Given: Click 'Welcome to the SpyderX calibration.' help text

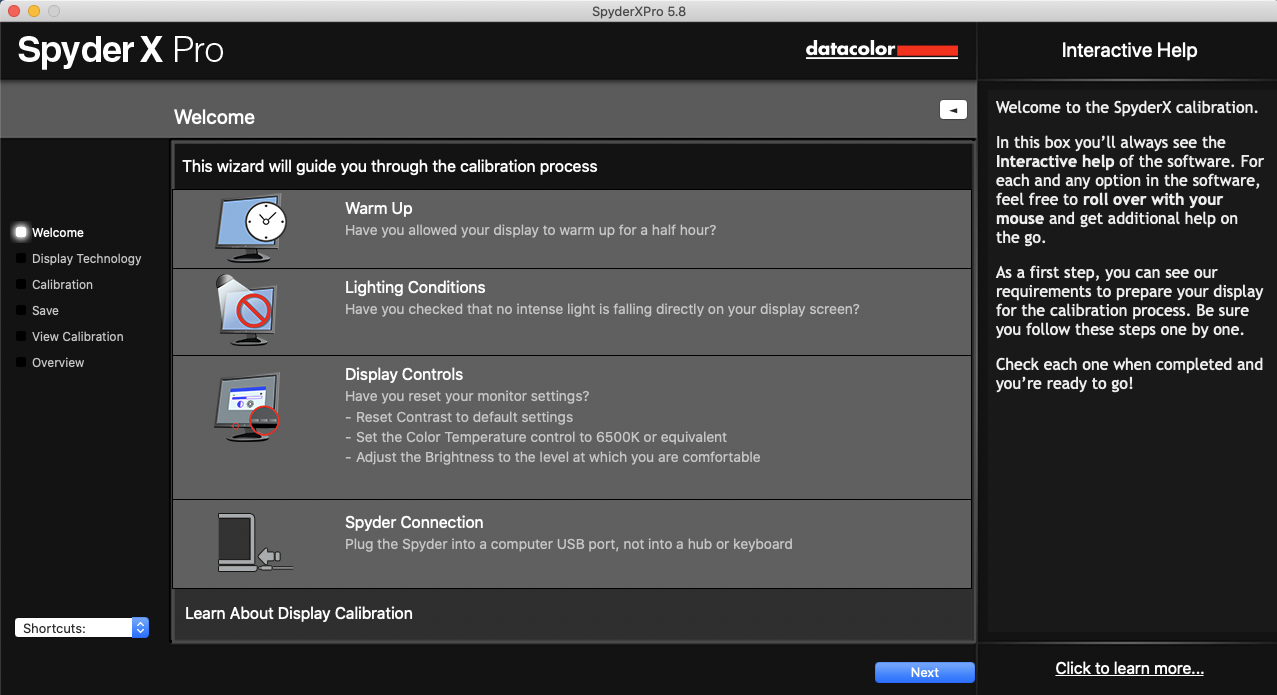Looking at the screenshot, I should (1125, 107).
